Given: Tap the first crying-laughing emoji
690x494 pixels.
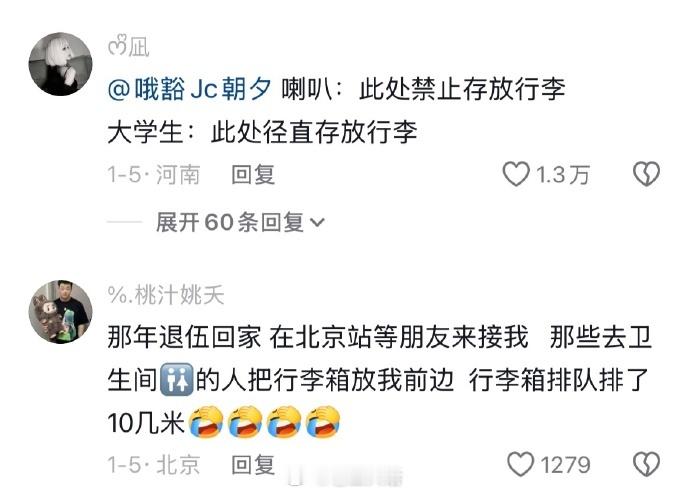Looking at the screenshot, I should [x=205, y=422].
